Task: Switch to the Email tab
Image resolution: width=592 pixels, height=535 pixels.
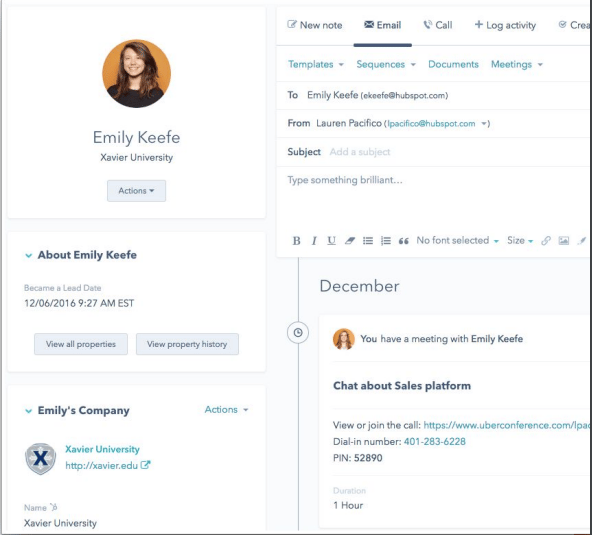Action: point(382,25)
